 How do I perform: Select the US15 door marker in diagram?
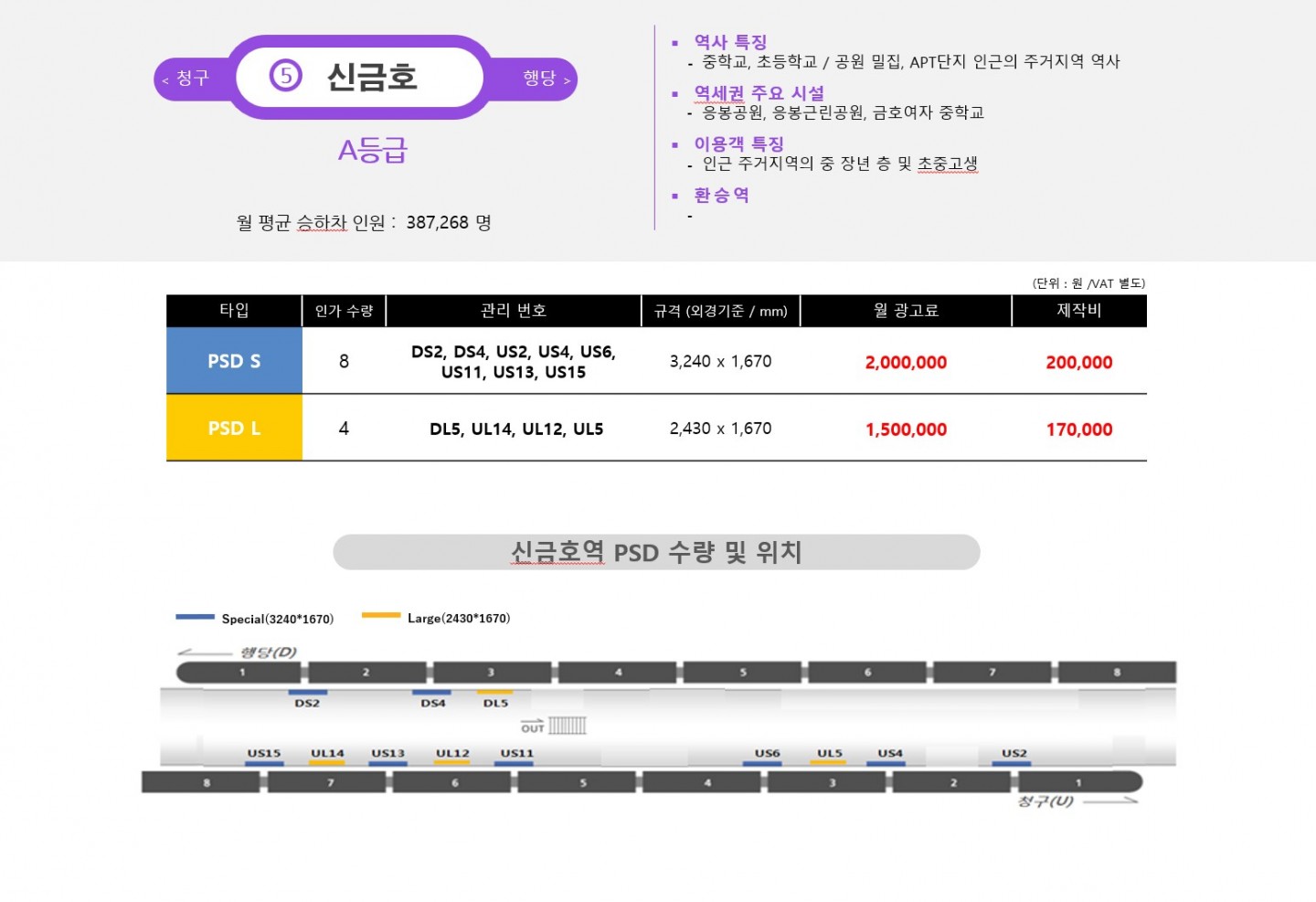[x=264, y=757]
